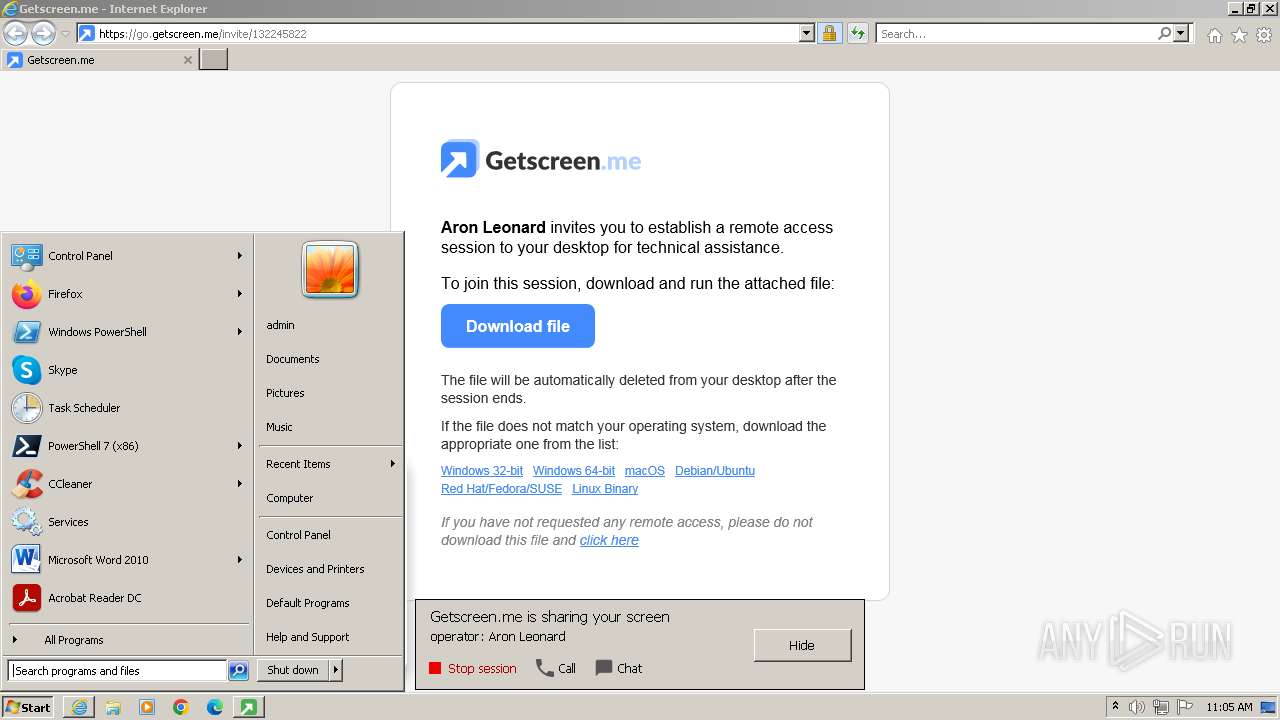Image resolution: width=1280 pixels, height=720 pixels.
Task: Expand Windows PowerShell submenu arrow
Action: (240, 332)
